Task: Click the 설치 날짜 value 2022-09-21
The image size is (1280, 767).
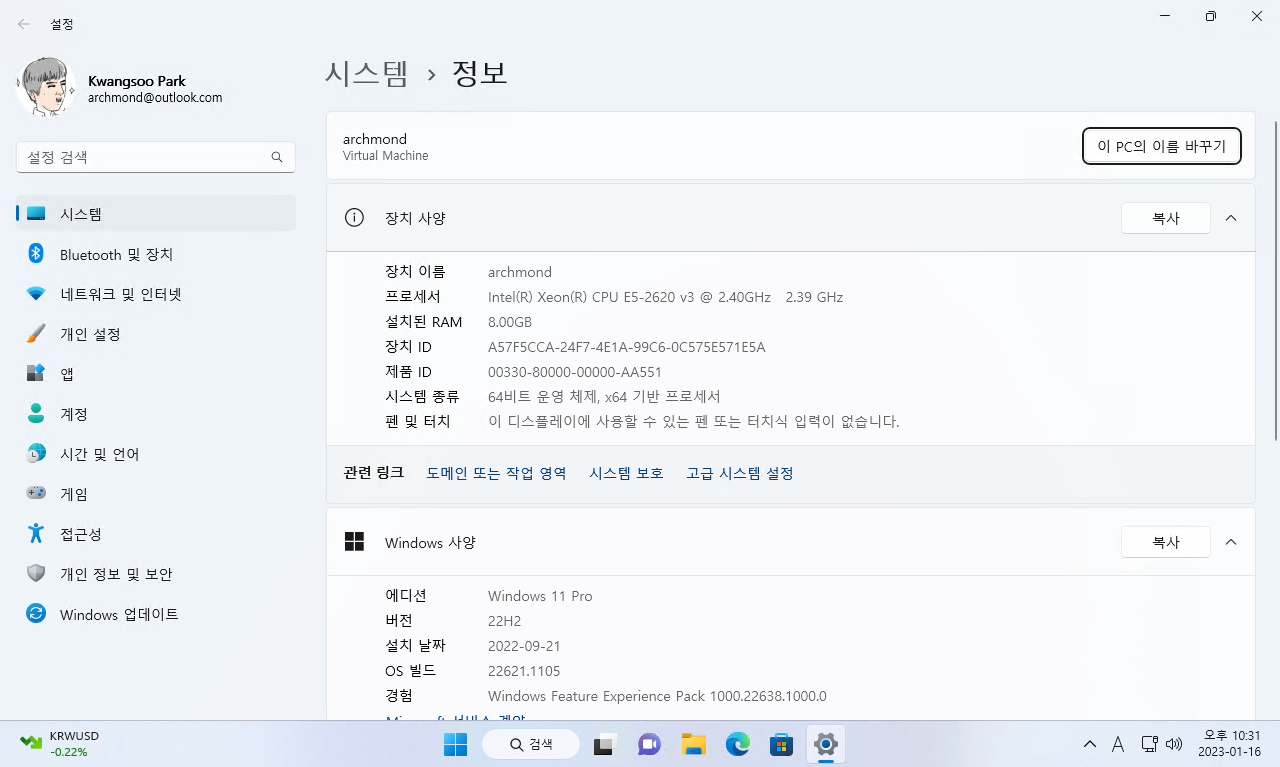Action: [524, 646]
